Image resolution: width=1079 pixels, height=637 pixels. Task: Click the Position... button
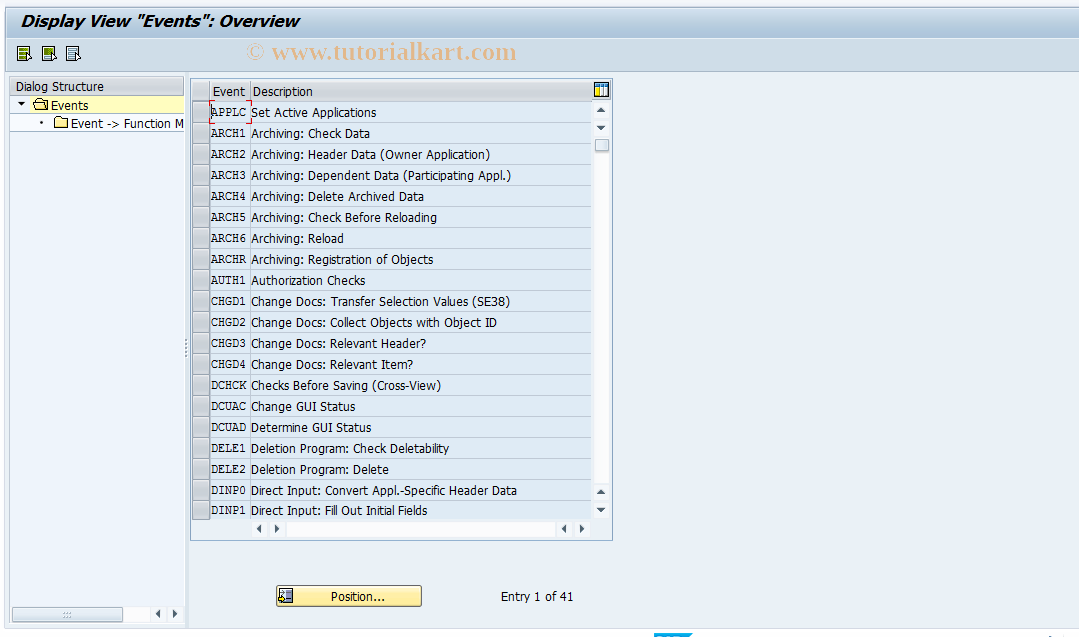[x=349, y=596]
